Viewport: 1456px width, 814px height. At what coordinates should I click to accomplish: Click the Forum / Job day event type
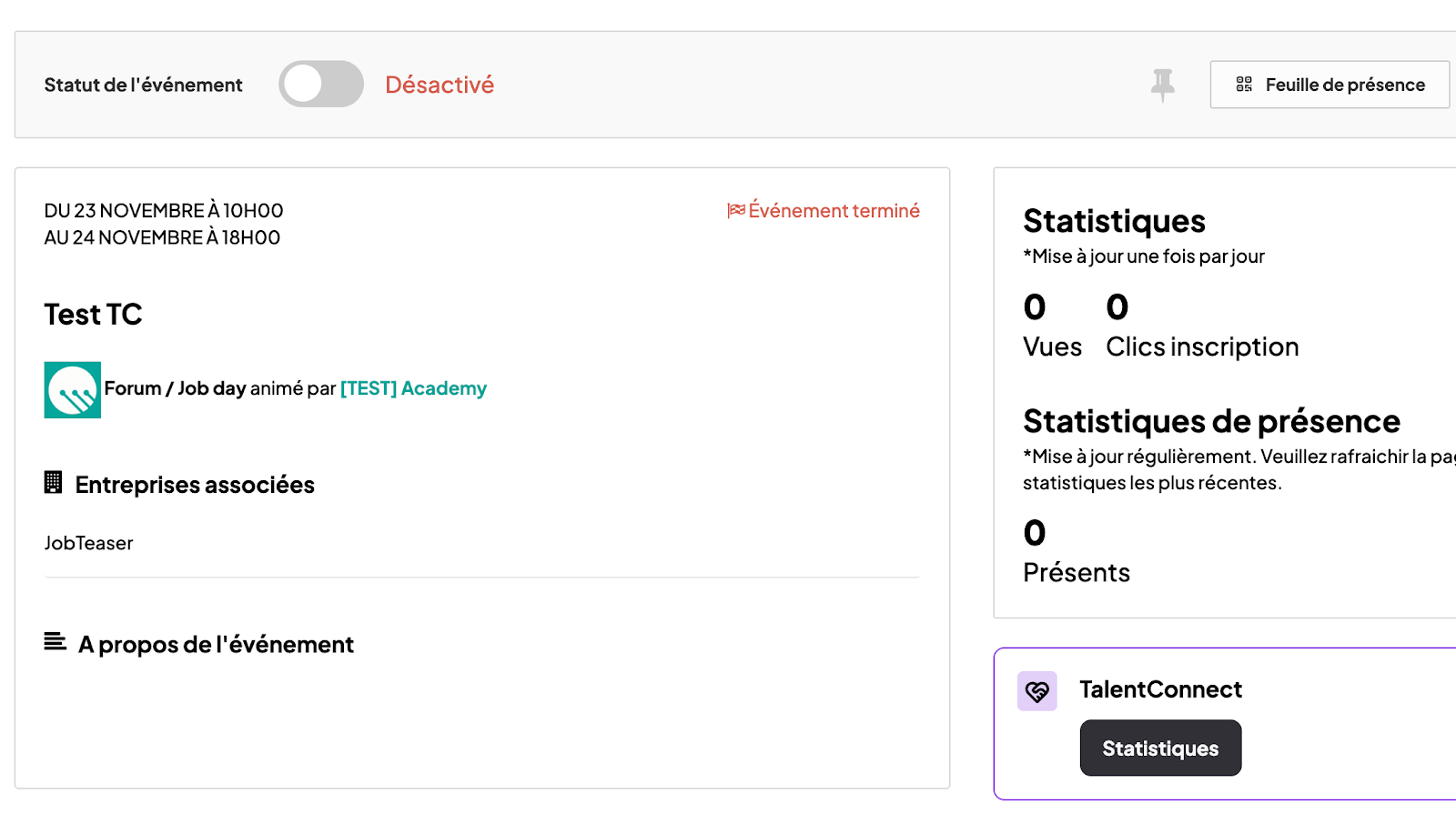(x=175, y=388)
